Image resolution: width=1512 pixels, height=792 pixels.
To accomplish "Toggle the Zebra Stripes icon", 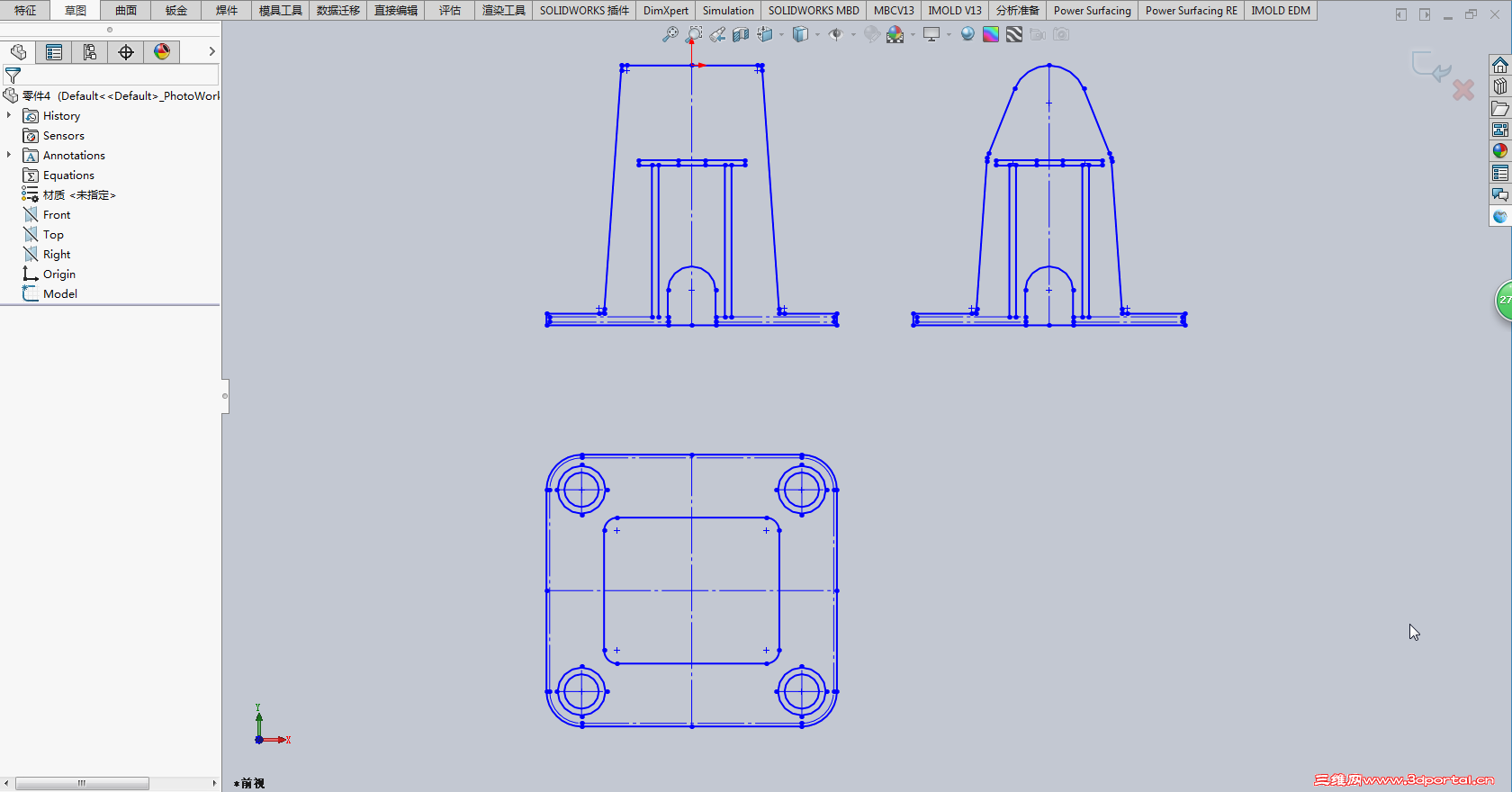I will click(1014, 34).
